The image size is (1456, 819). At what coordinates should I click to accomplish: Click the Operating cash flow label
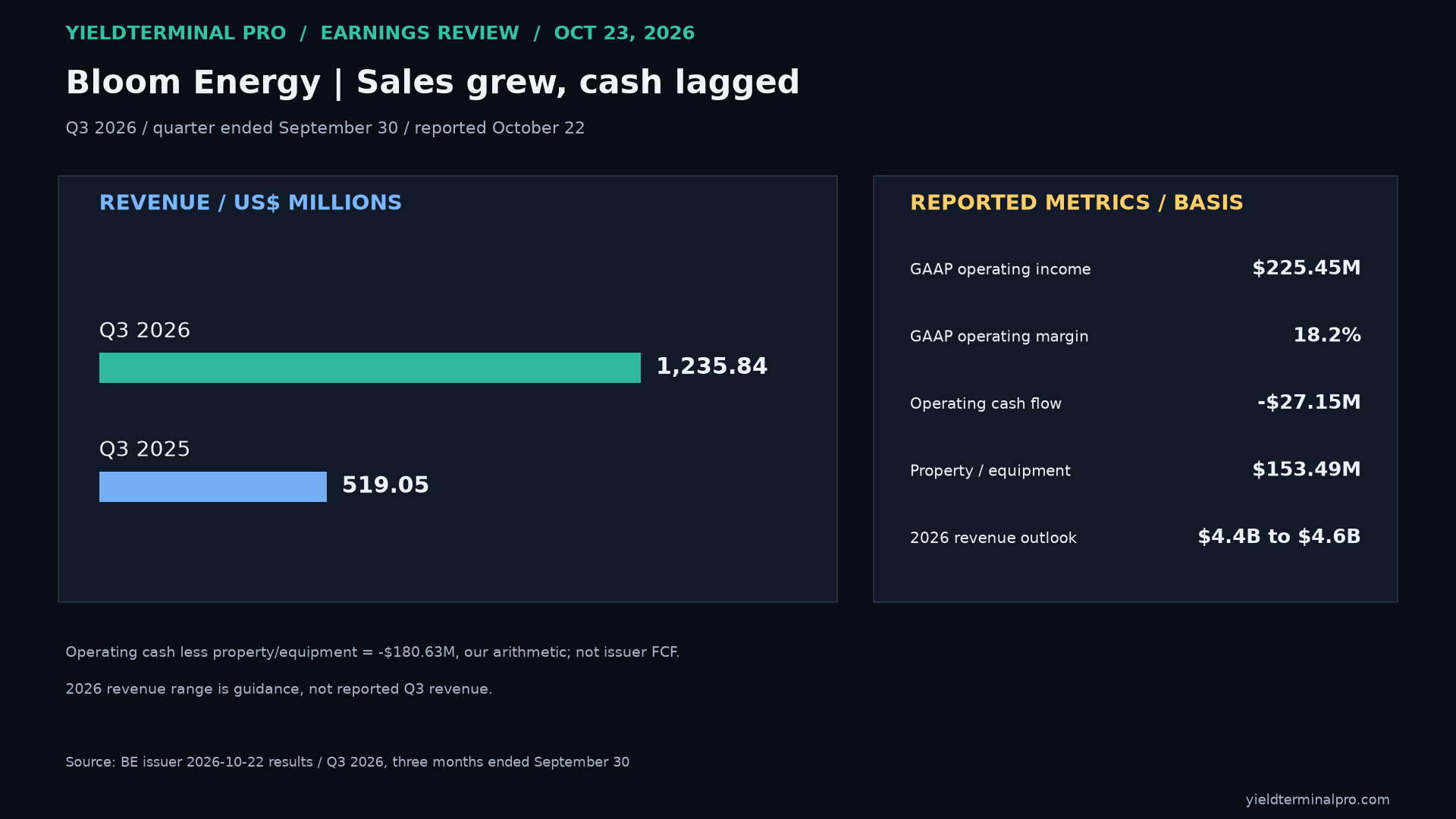coord(986,404)
